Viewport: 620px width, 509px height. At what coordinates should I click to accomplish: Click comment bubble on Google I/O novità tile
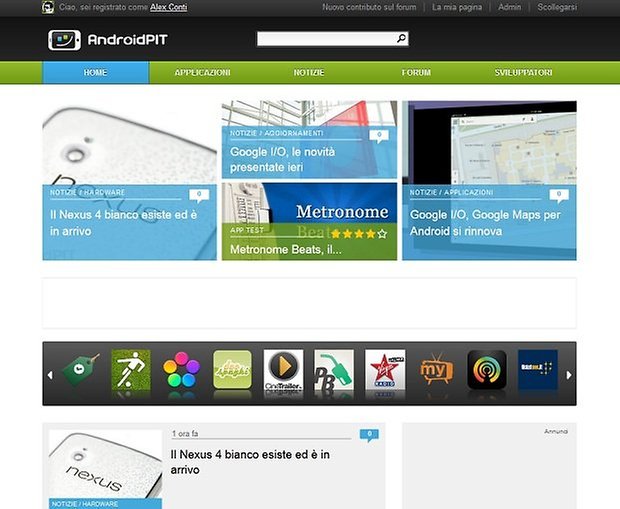tap(379, 136)
